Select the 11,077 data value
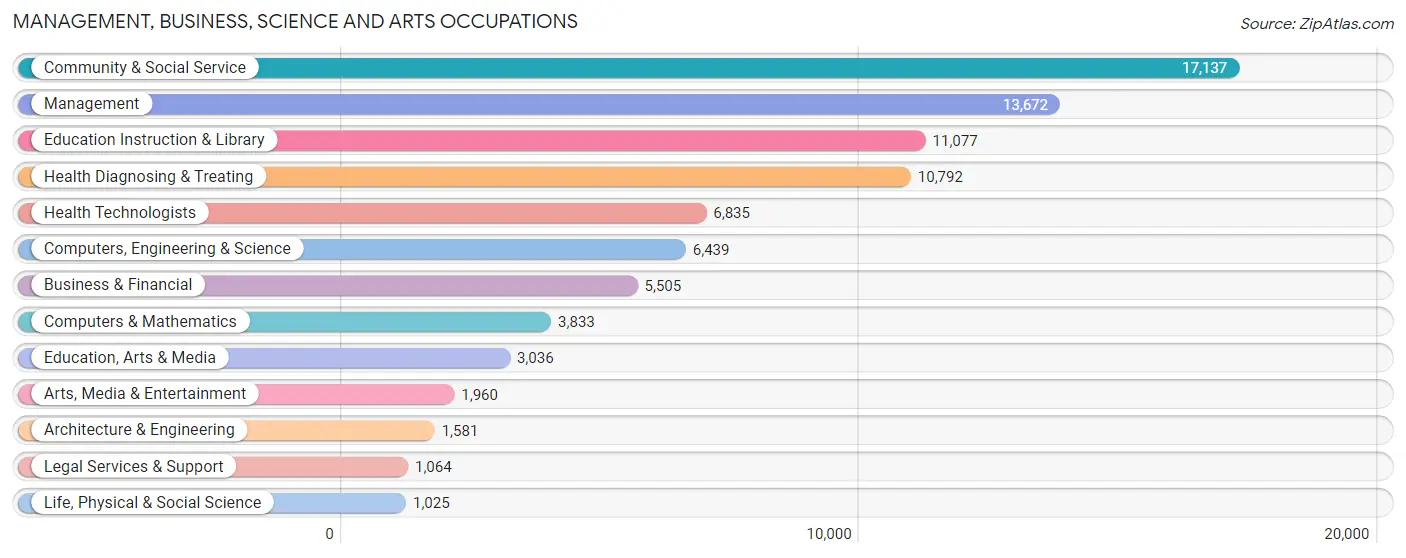The image size is (1406, 558). click(955, 141)
